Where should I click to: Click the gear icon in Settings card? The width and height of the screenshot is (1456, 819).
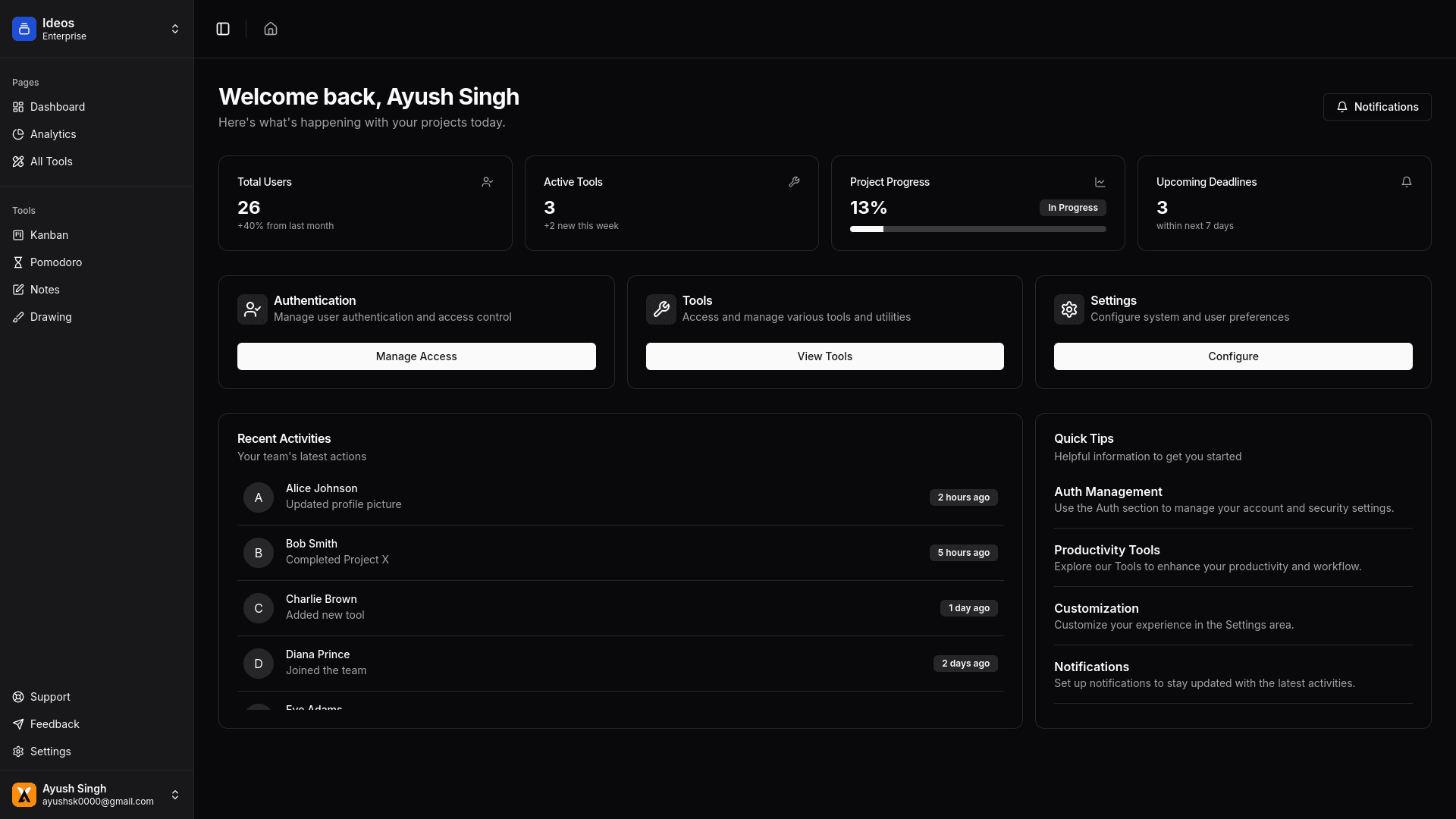point(1069,309)
